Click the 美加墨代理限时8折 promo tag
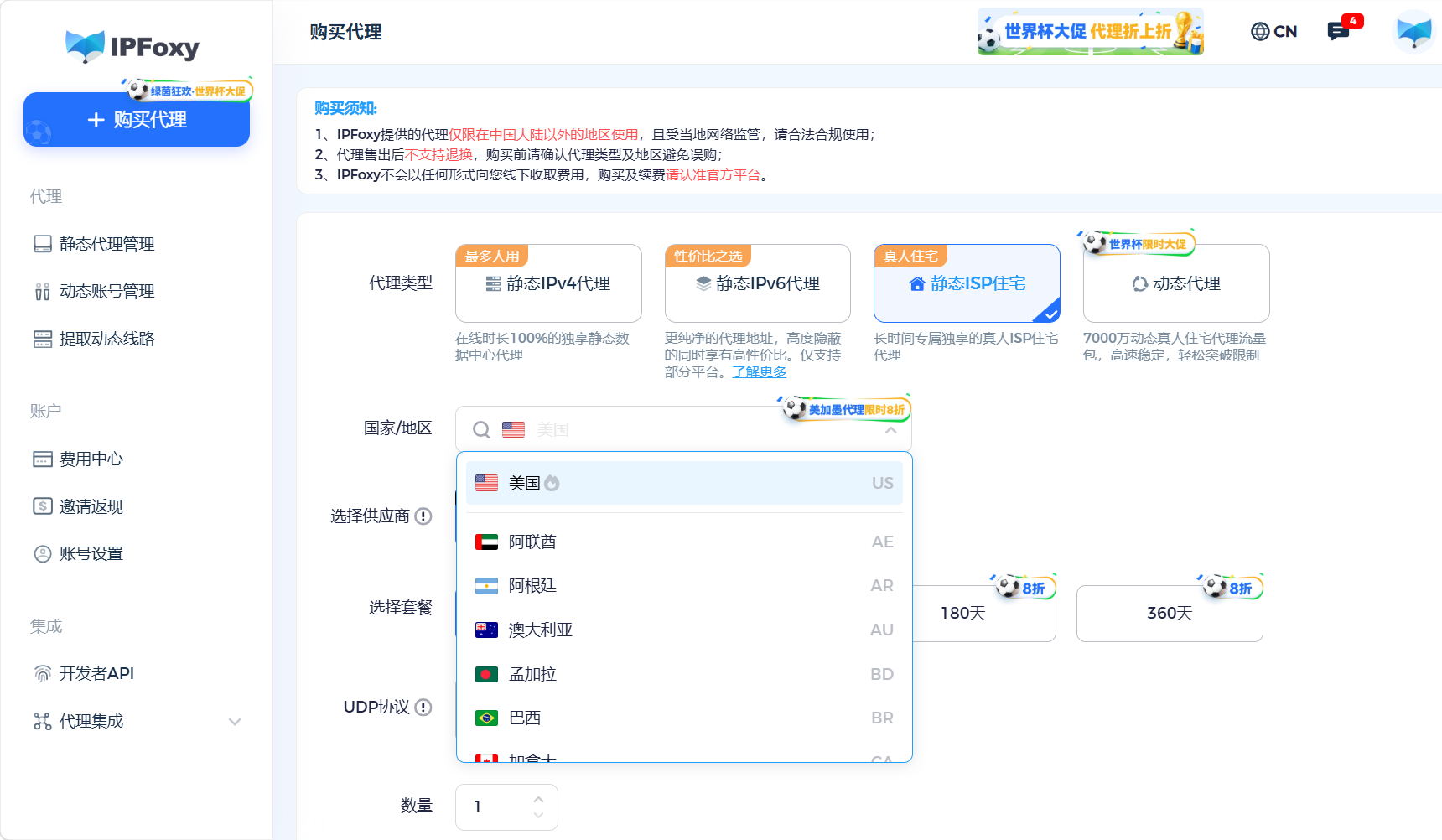1442x840 pixels. click(x=845, y=409)
